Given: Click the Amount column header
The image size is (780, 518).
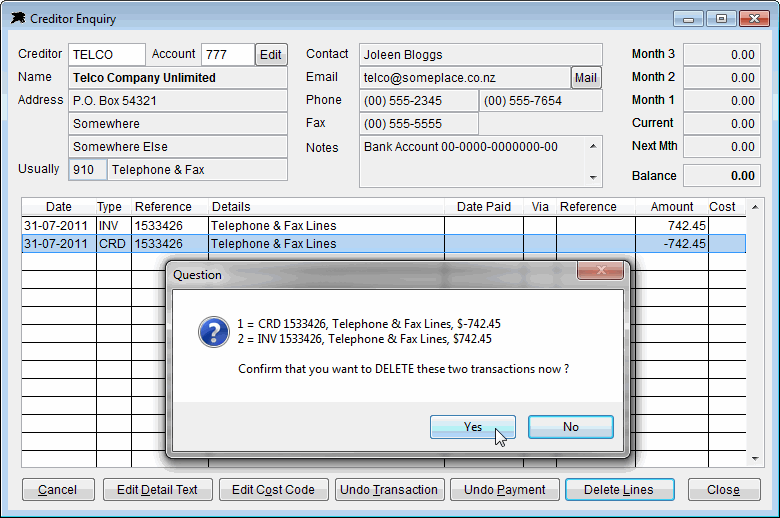Looking at the screenshot, I should (671, 207).
